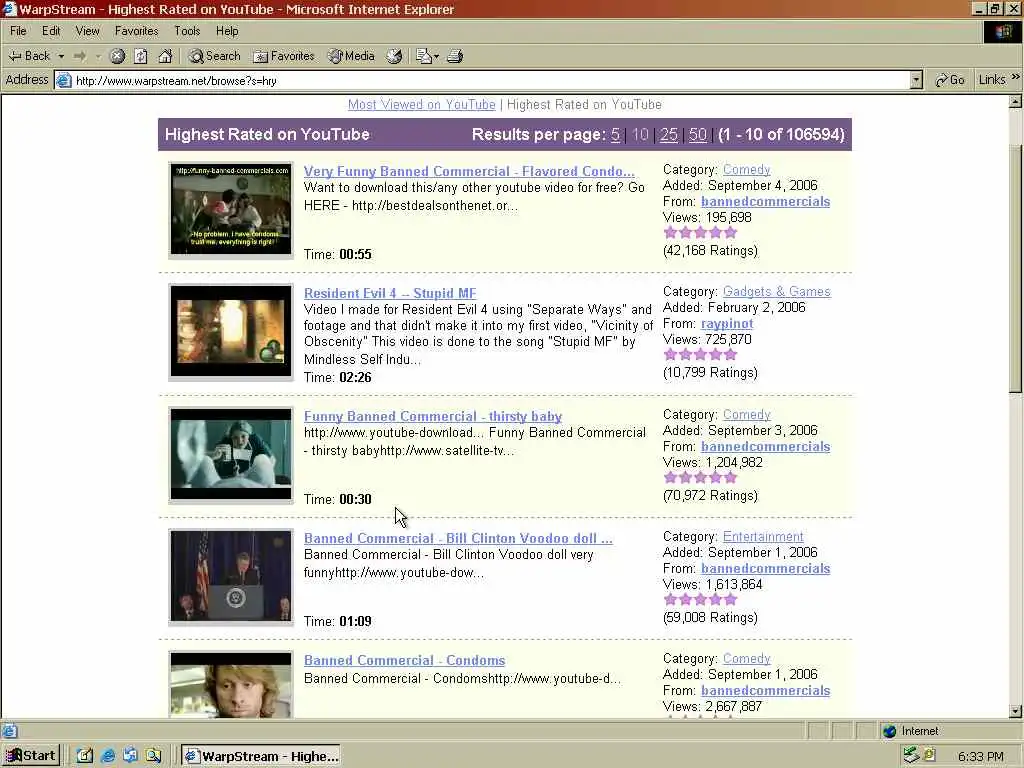The width and height of the screenshot is (1024, 768).
Task: Set results per page to 25
Action: pos(668,135)
